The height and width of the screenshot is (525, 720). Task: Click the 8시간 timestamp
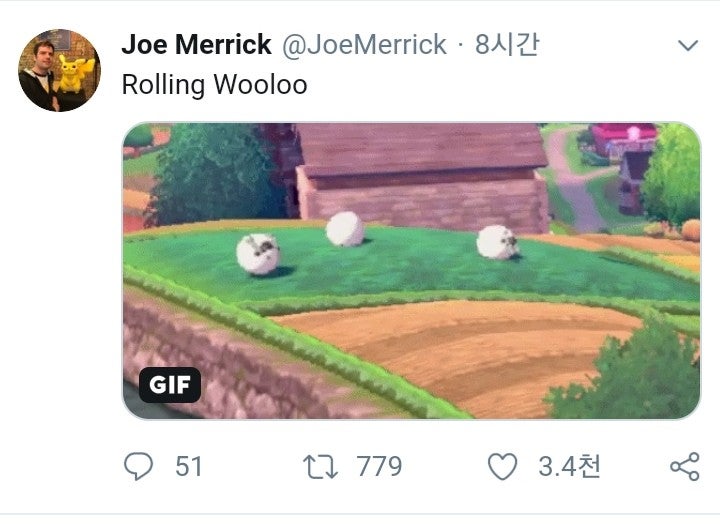pos(507,45)
